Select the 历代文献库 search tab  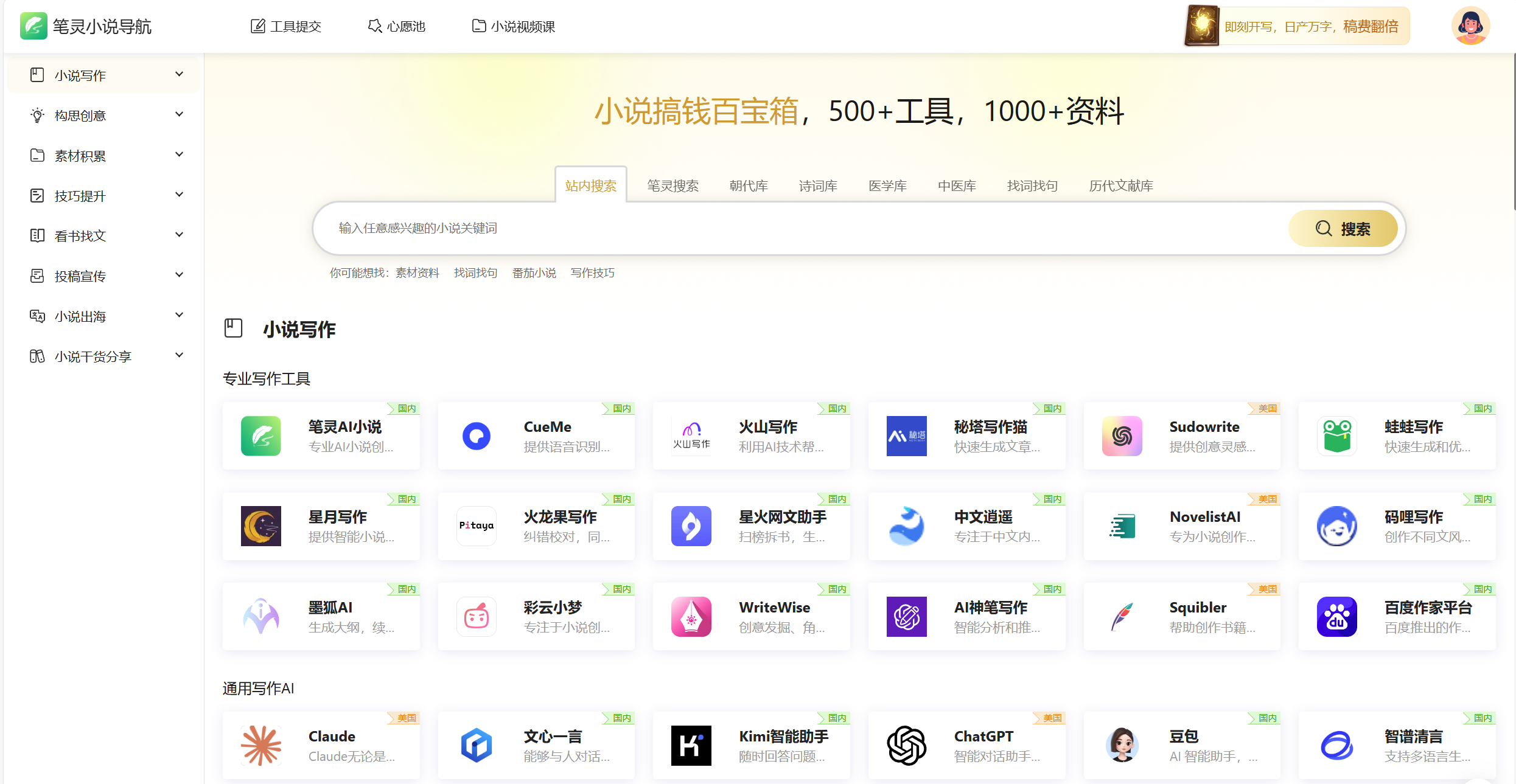pos(1121,186)
